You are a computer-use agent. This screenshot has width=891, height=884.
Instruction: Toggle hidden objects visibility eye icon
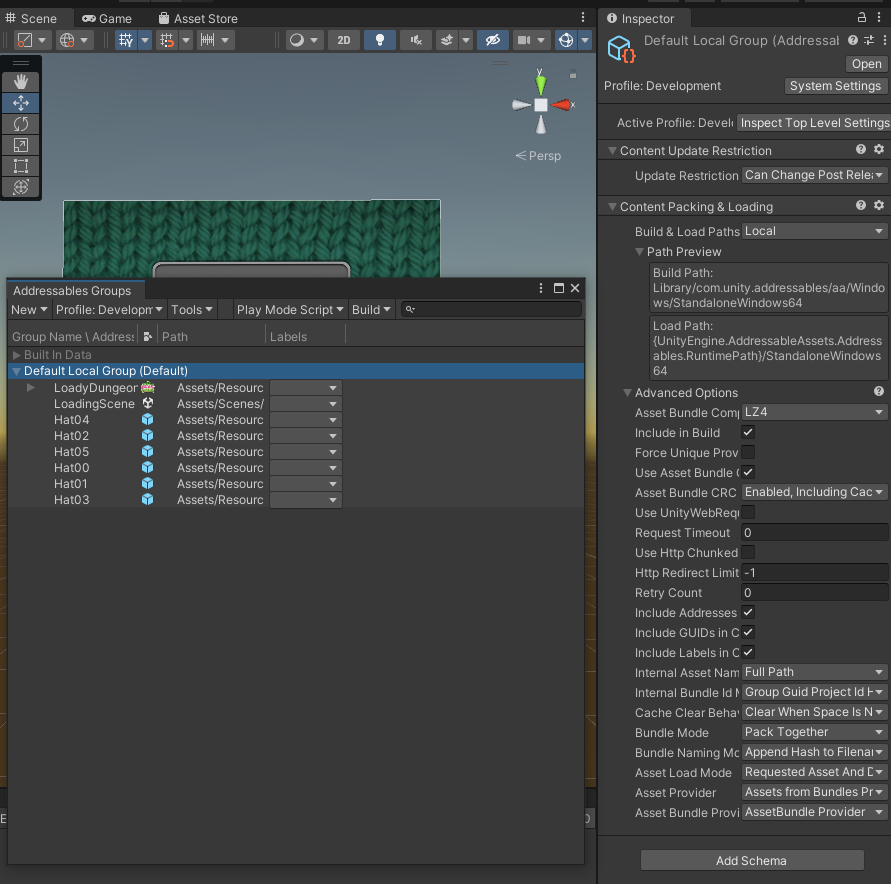coord(493,40)
